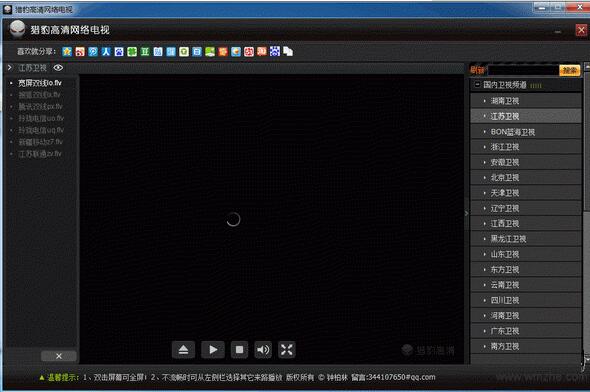The height and width of the screenshot is (392, 590).
Task: Close the player with red X button
Action: coord(581,30)
